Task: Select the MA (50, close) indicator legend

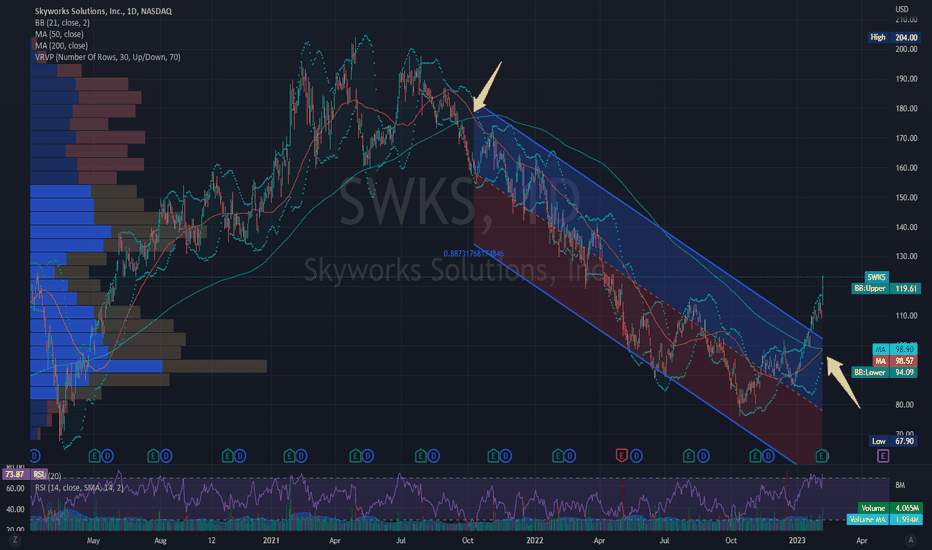Action: pyautogui.click(x=59, y=34)
